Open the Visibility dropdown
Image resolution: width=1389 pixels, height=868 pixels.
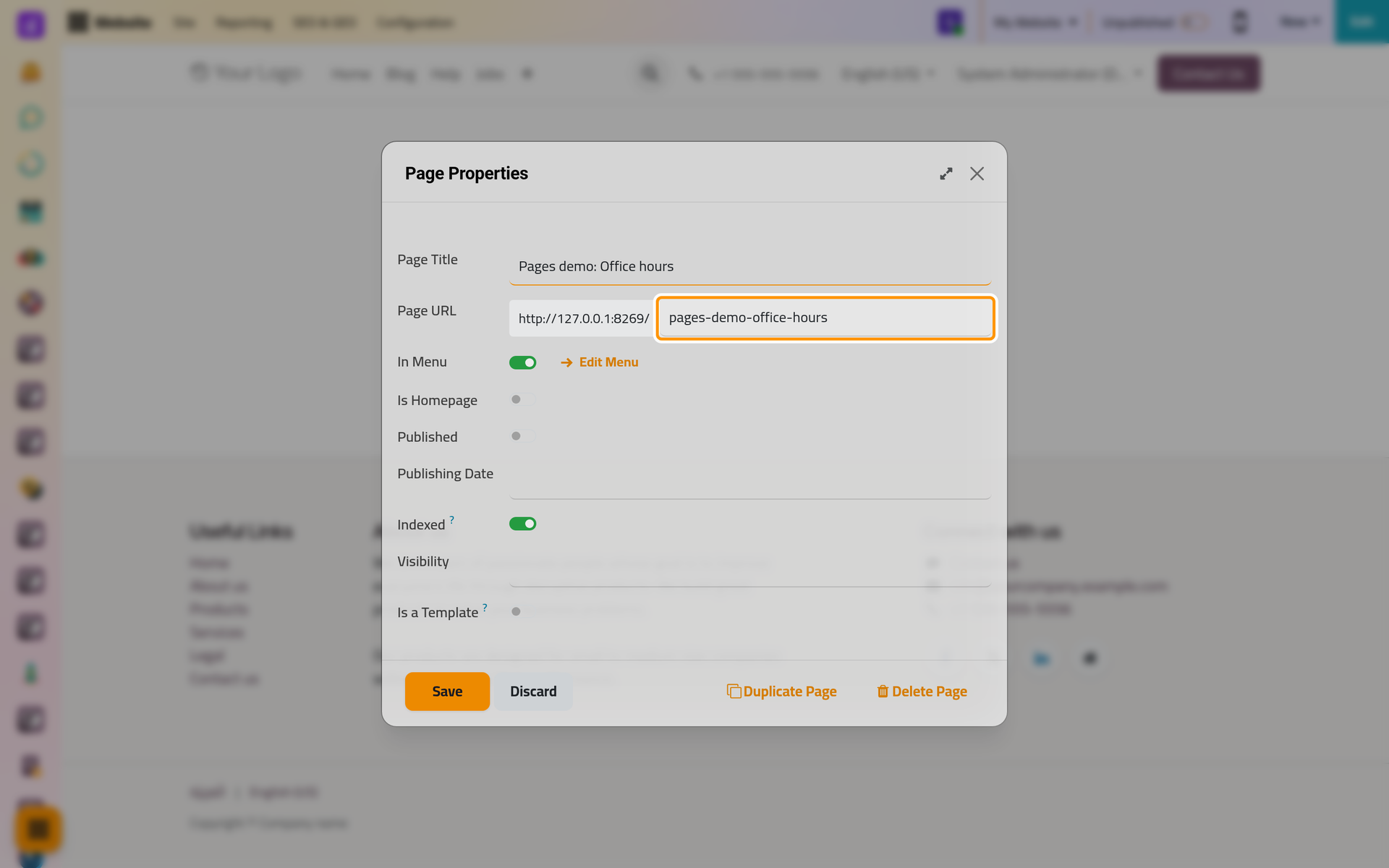tap(750, 569)
